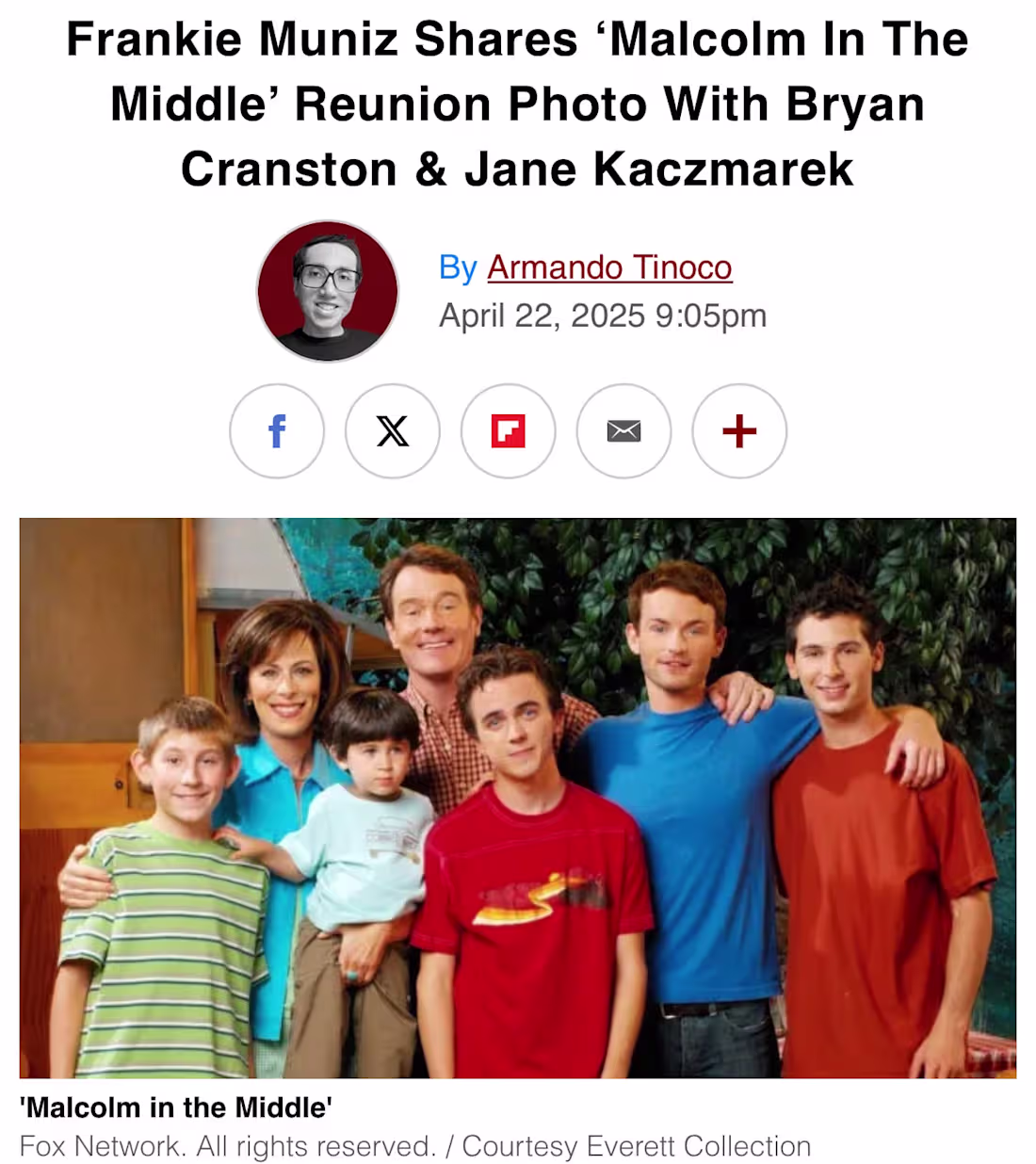The height and width of the screenshot is (1164, 1036).
Task: Share the article on X
Action: click(393, 431)
